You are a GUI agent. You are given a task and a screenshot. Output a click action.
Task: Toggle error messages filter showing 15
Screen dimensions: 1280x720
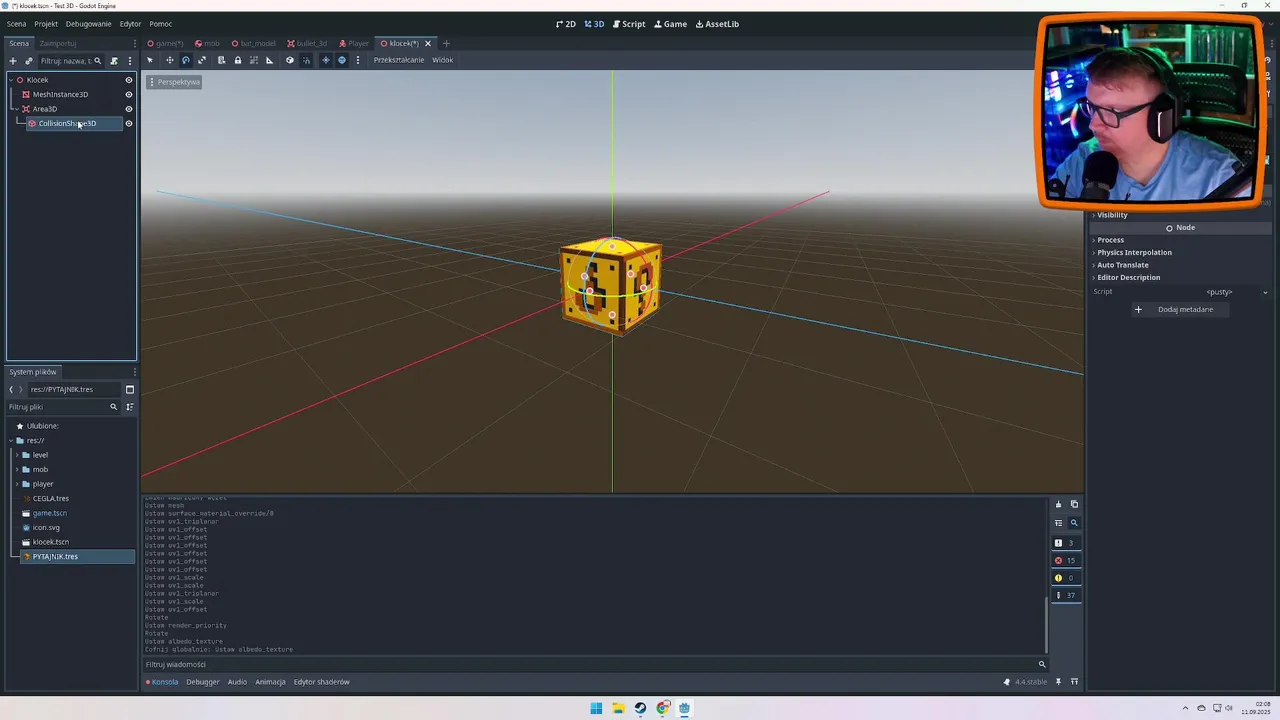(1065, 560)
